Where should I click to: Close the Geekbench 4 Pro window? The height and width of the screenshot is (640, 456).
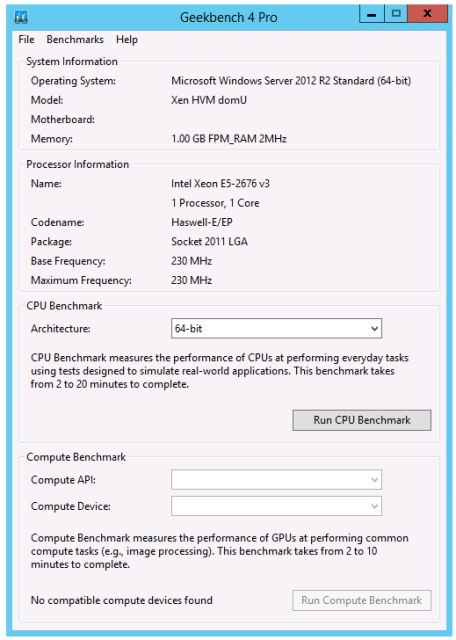[x=427, y=14]
